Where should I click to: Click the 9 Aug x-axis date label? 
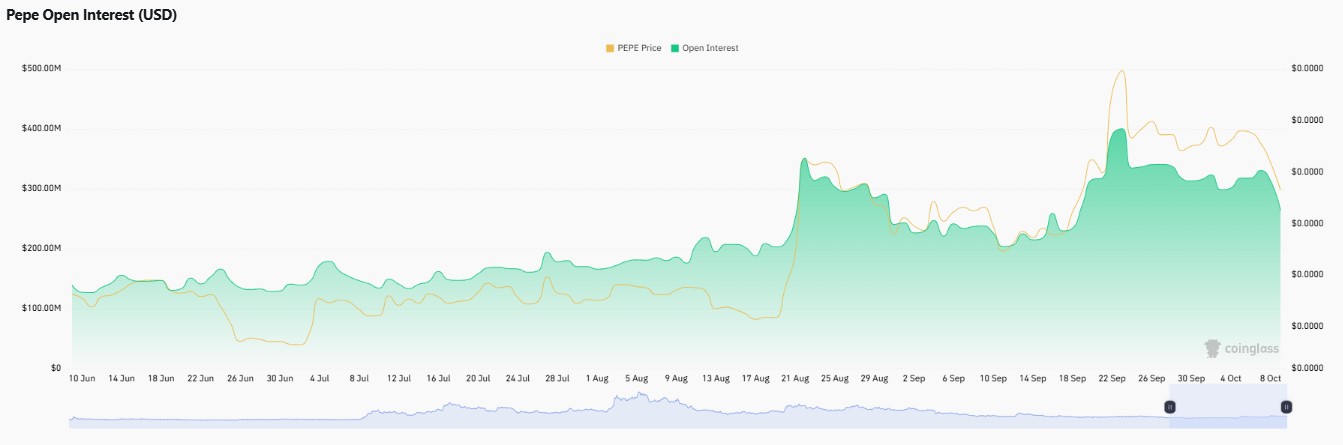(676, 379)
